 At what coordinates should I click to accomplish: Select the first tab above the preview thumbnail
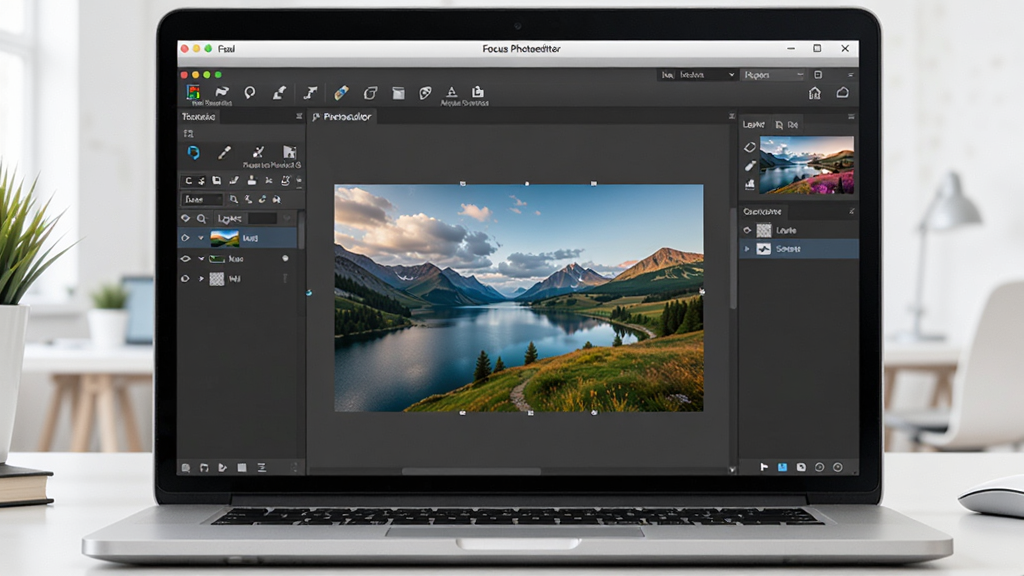pos(753,124)
